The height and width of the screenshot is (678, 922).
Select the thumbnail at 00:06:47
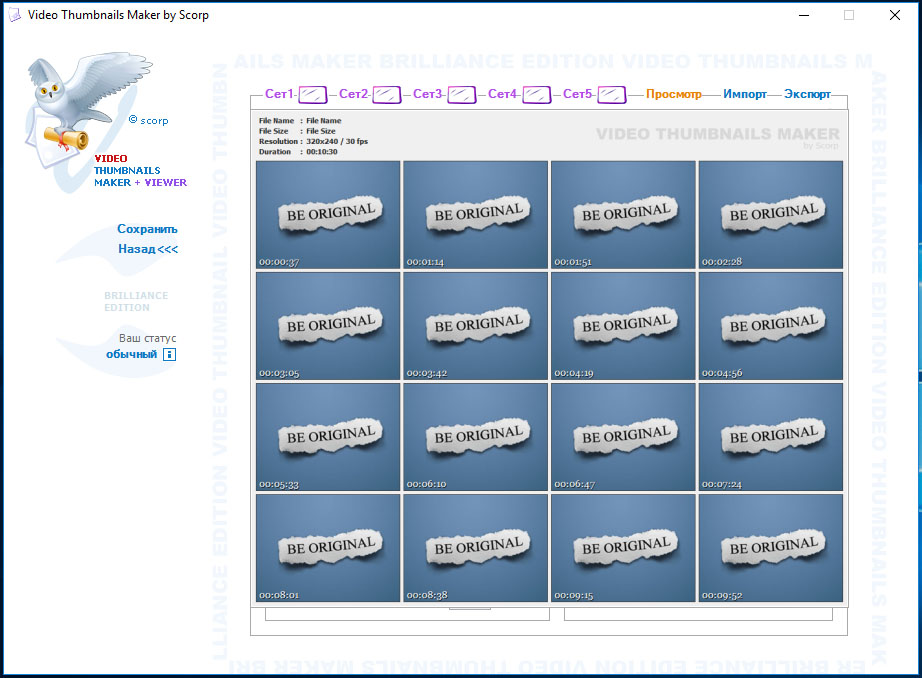[623, 437]
